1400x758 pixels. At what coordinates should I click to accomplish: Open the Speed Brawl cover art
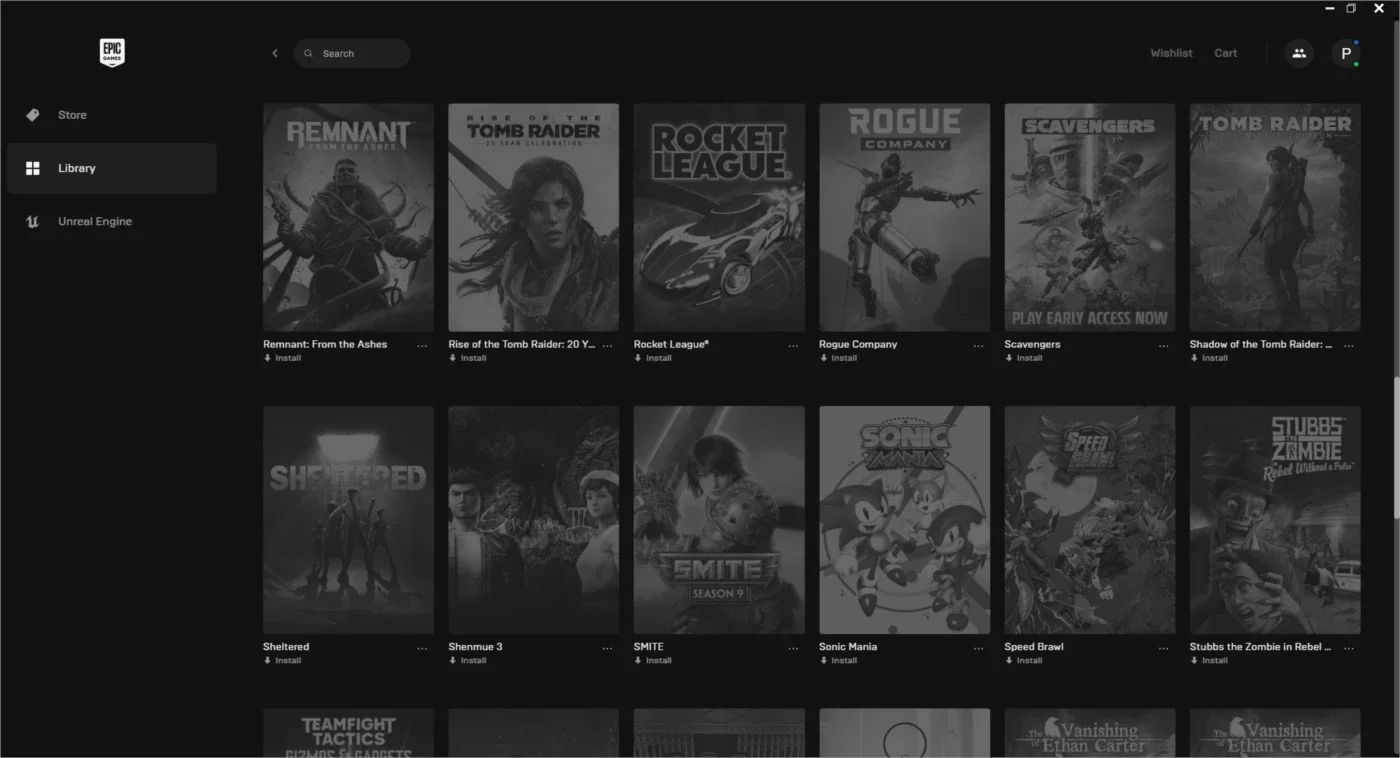(x=1089, y=520)
